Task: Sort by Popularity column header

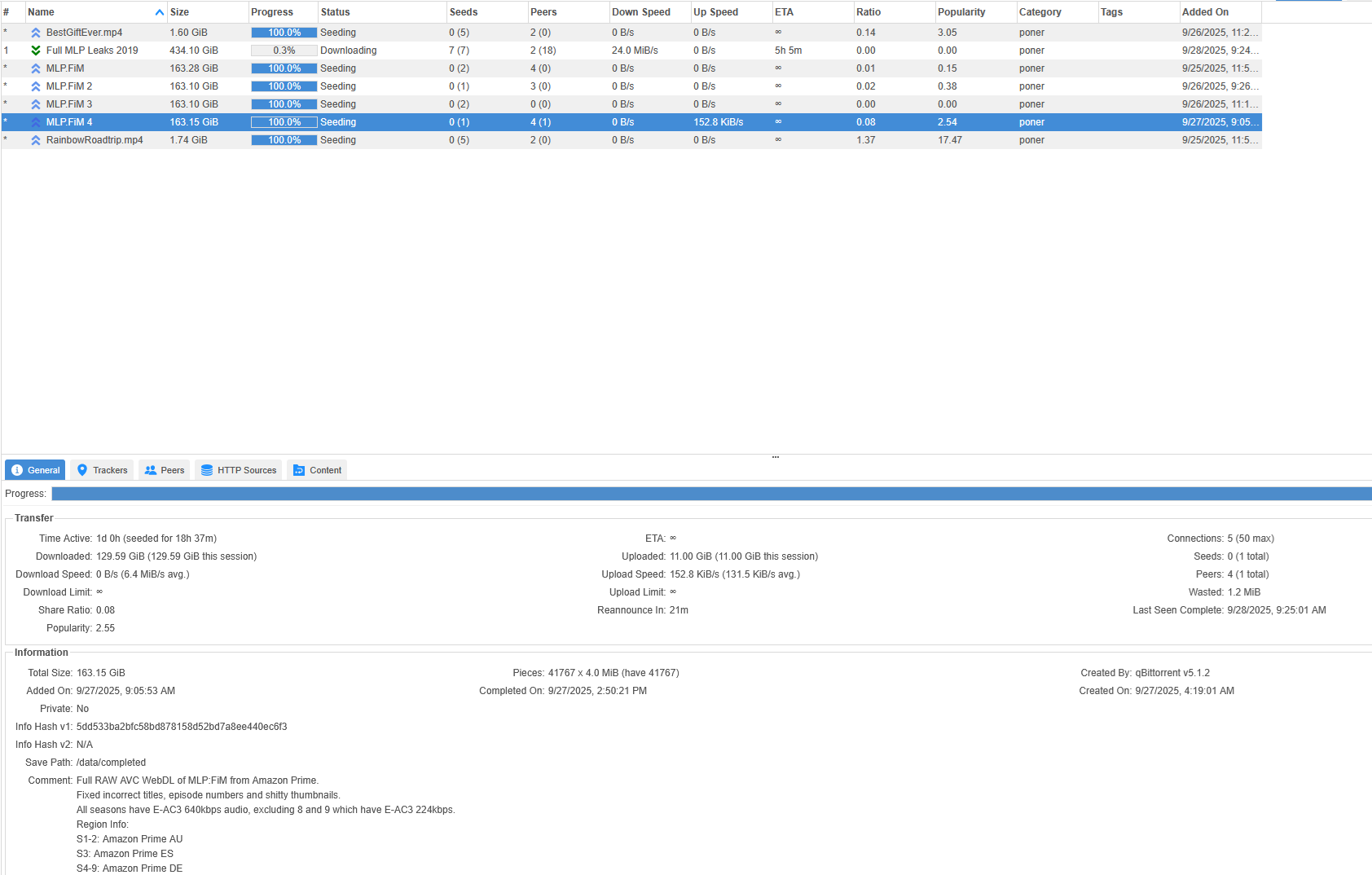Action: coord(976,12)
